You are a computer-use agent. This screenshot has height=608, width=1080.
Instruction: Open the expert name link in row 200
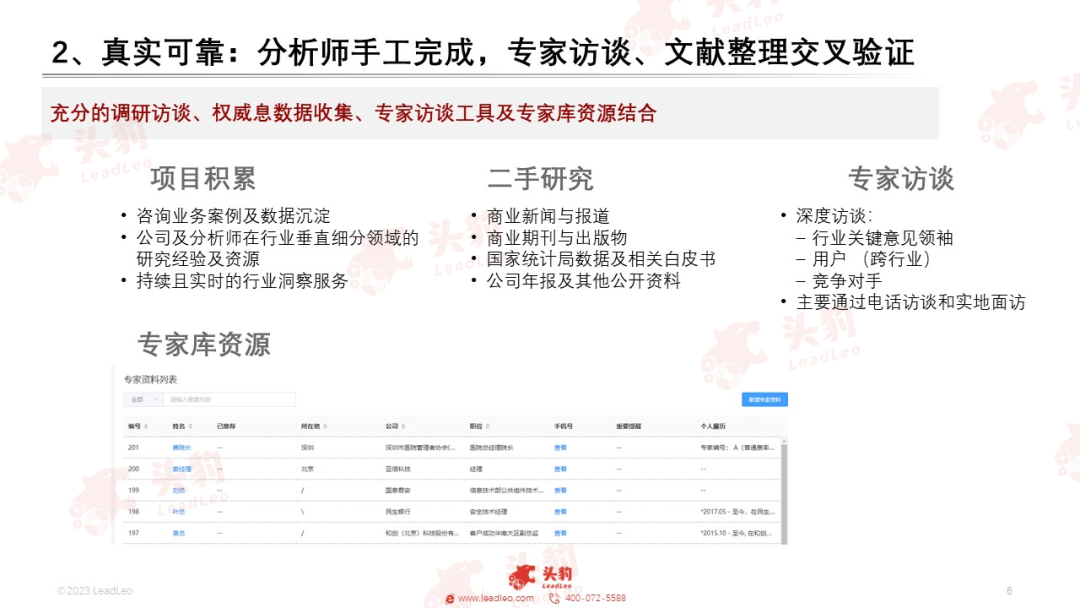coord(181,469)
